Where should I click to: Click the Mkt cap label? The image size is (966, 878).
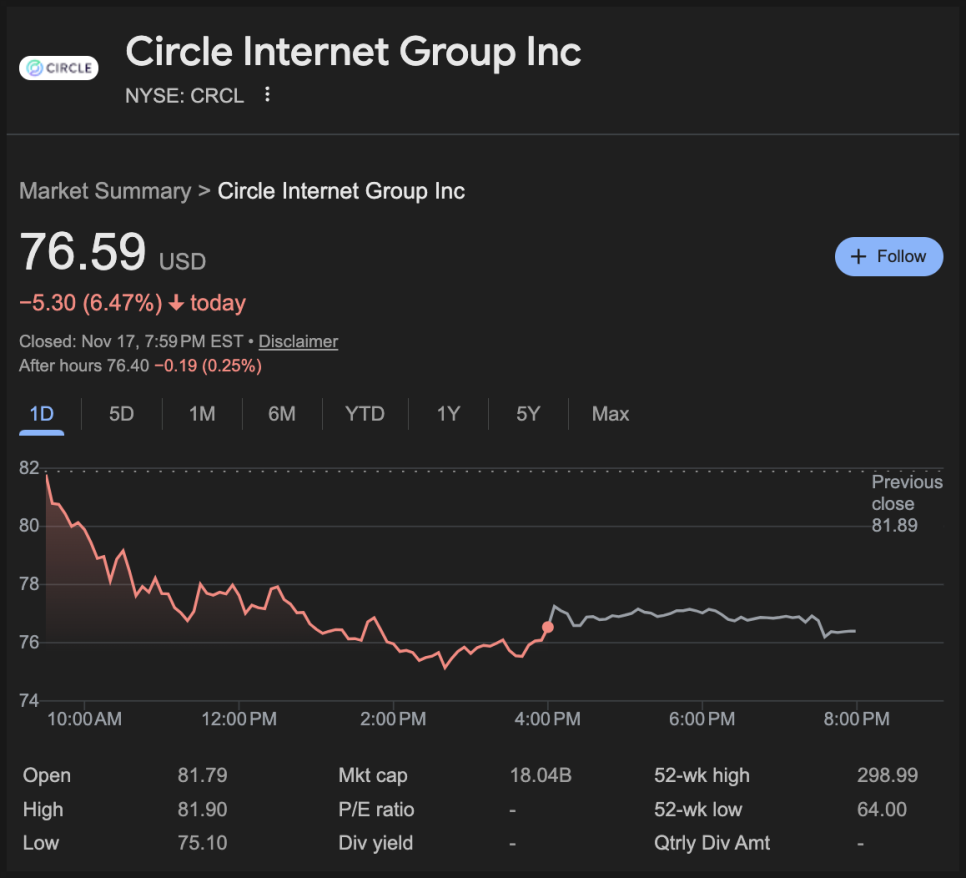(373, 776)
